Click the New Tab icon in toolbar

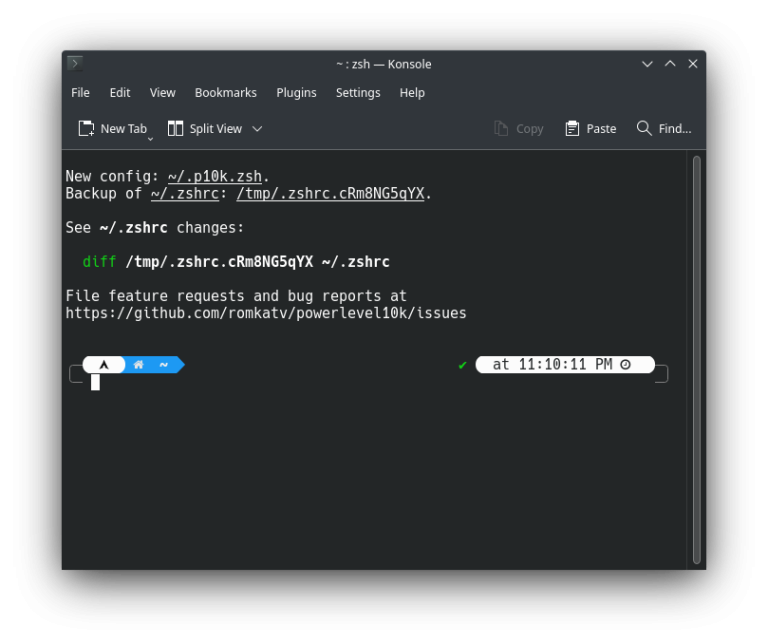[86, 129]
